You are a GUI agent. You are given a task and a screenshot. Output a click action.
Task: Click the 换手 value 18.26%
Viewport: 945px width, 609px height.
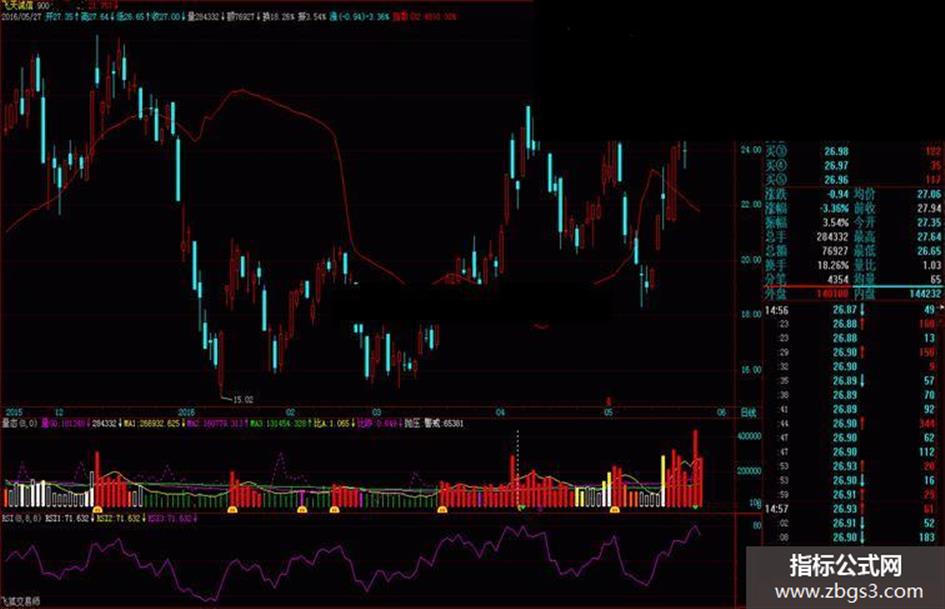(x=834, y=265)
